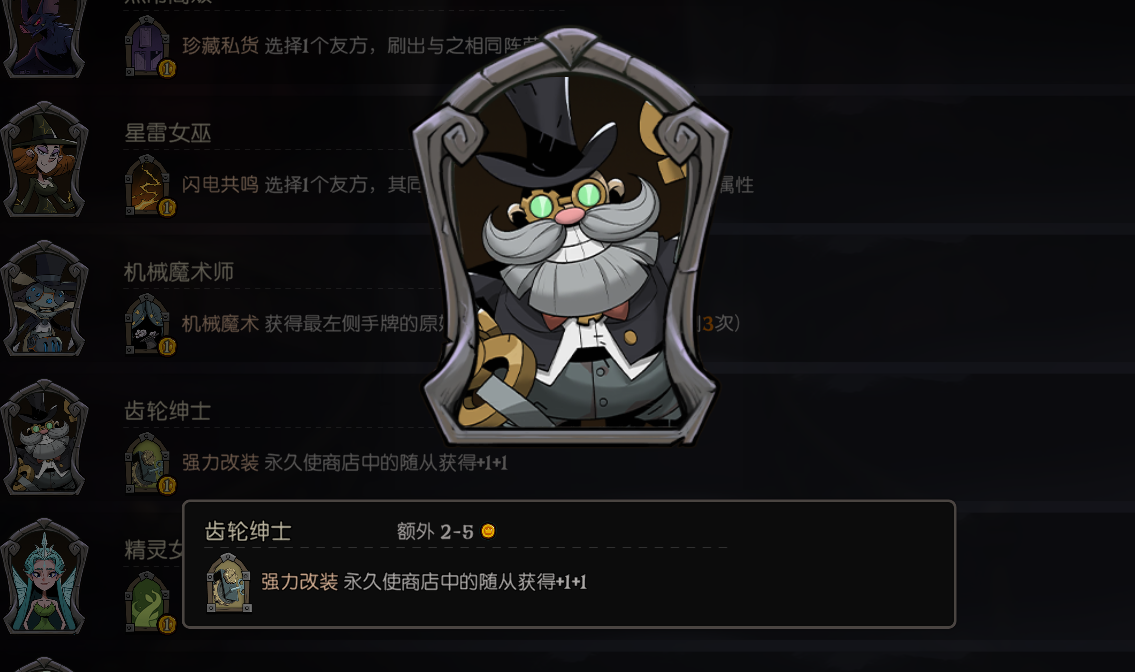Select the 星雷女巫 witch portrait
Viewport: 1135px width, 672px height.
point(44,159)
